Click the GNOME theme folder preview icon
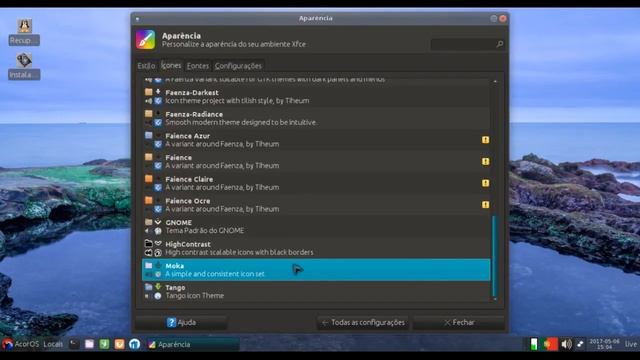The width and height of the screenshot is (640, 360). coord(149,222)
